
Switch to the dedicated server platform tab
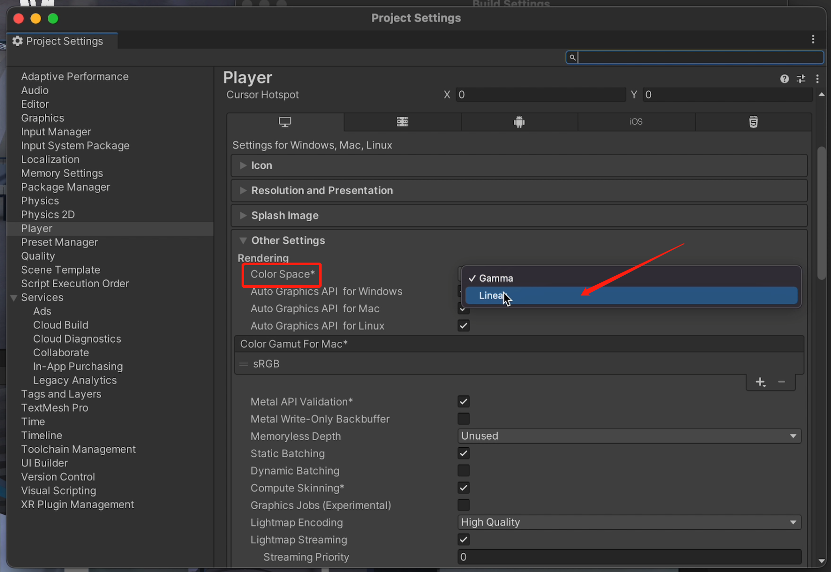(402, 122)
